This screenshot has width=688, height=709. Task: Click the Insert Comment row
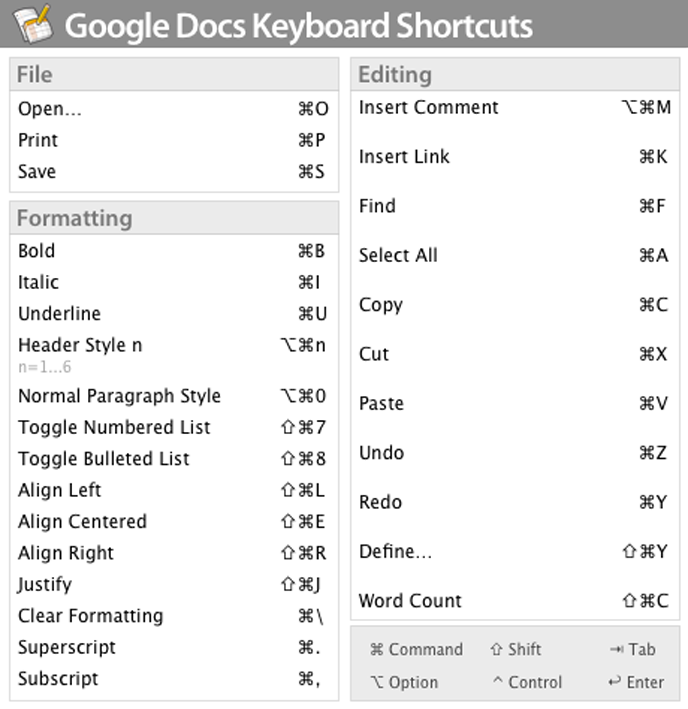428,108
